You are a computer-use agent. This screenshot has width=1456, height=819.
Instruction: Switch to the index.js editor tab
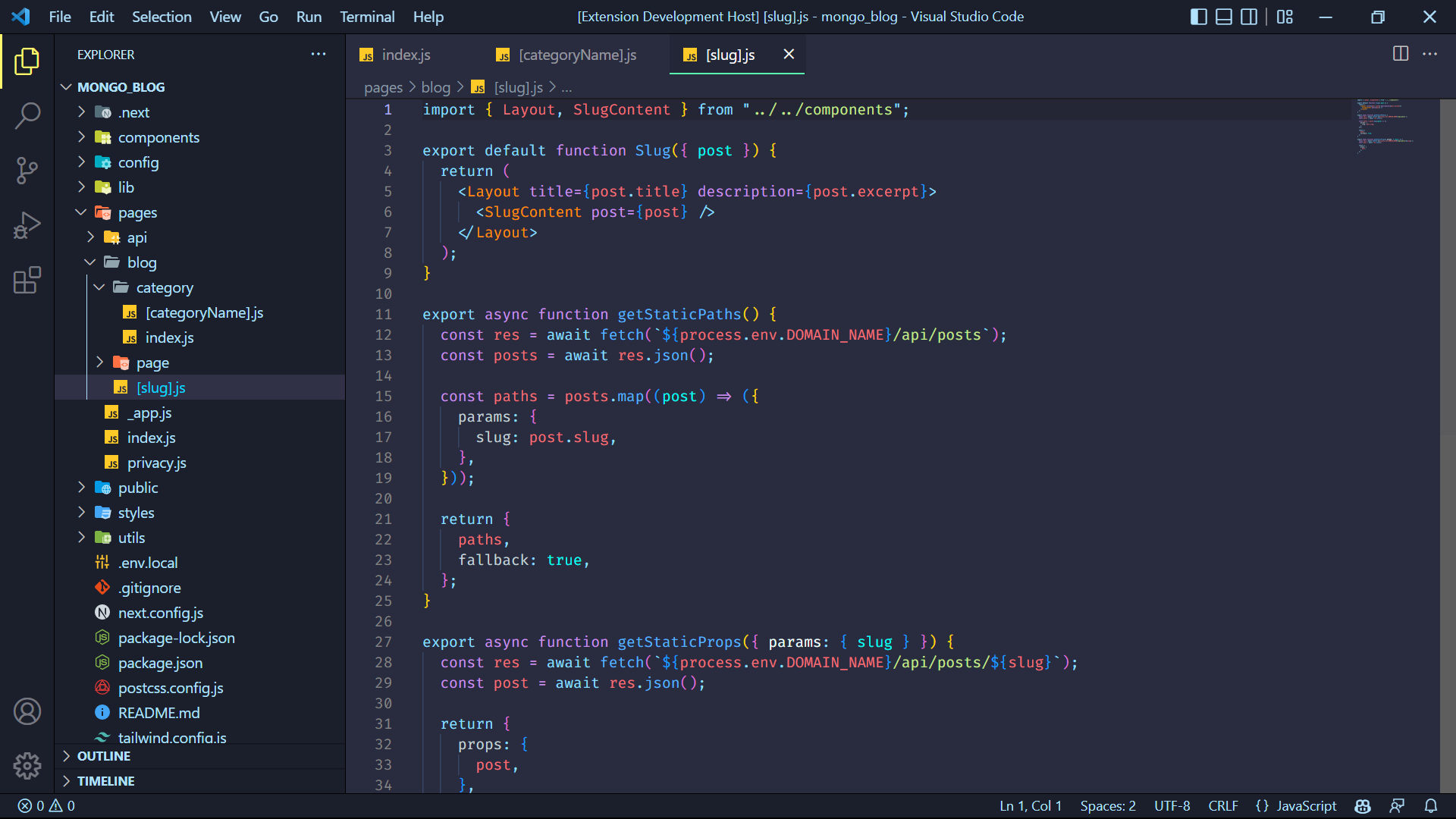(414, 55)
